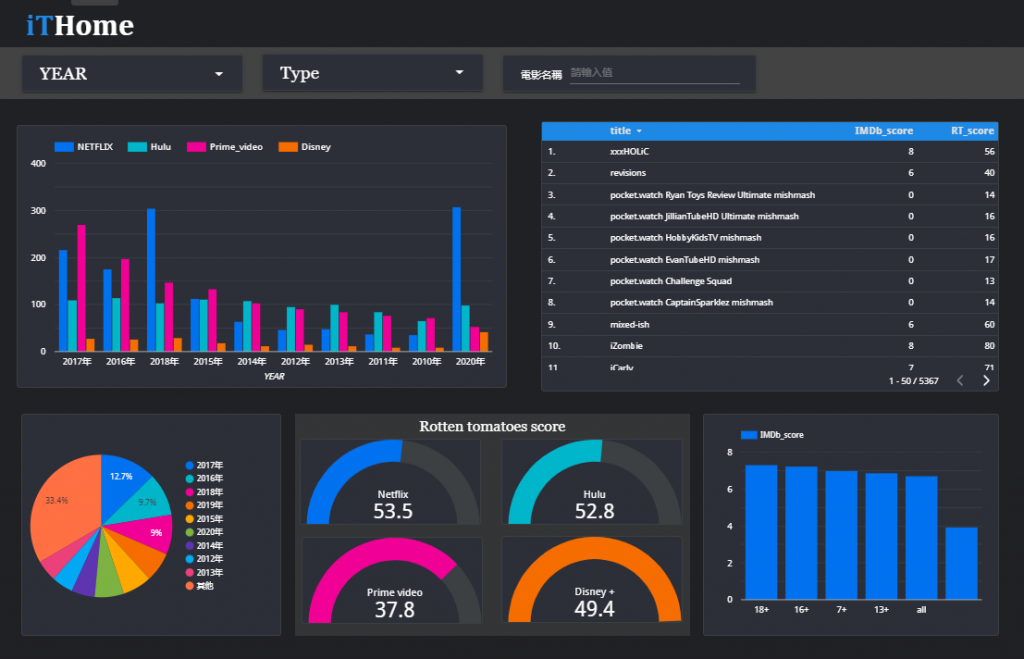
Task: Select 其他 in pie chart legend
Action: [200, 586]
